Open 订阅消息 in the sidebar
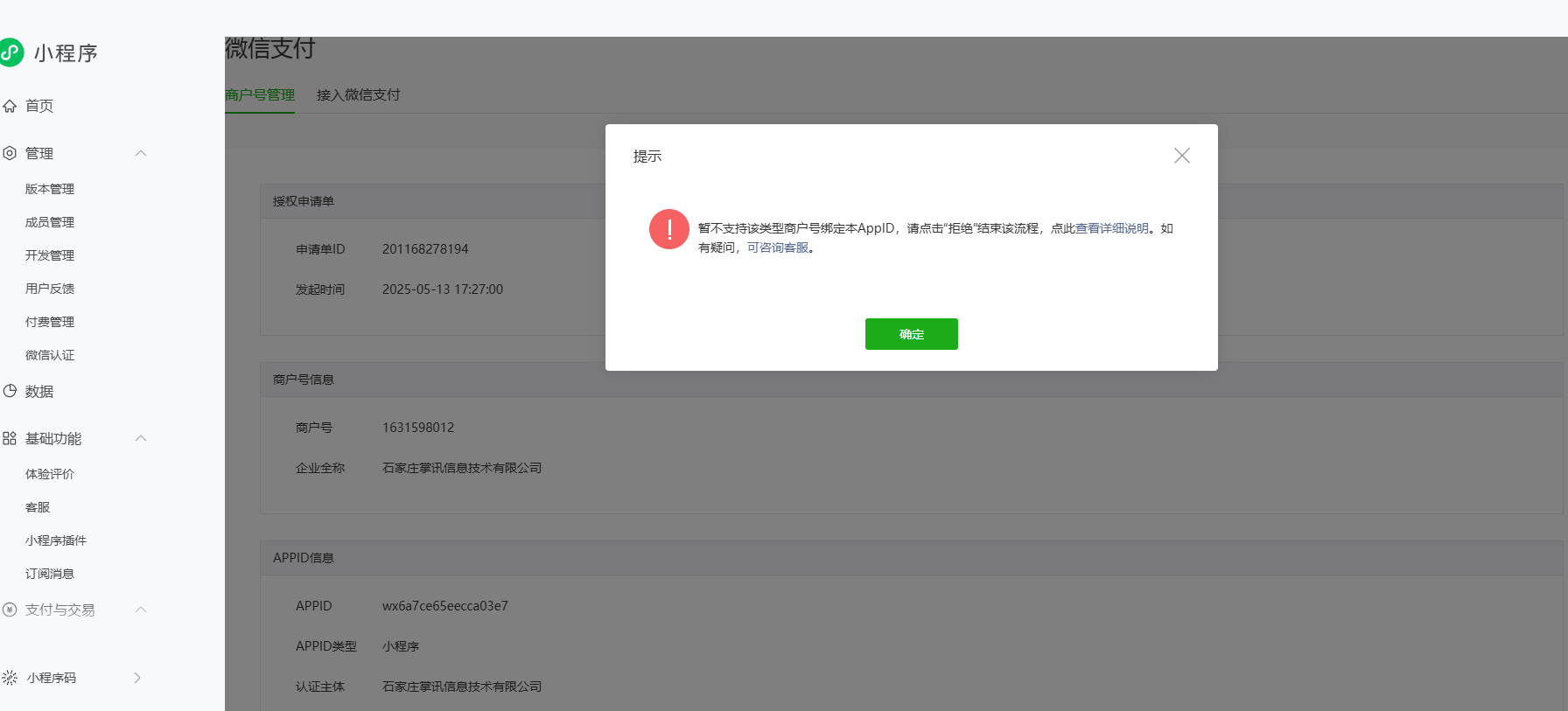Viewport: 1568px width, 711px height. [50, 574]
